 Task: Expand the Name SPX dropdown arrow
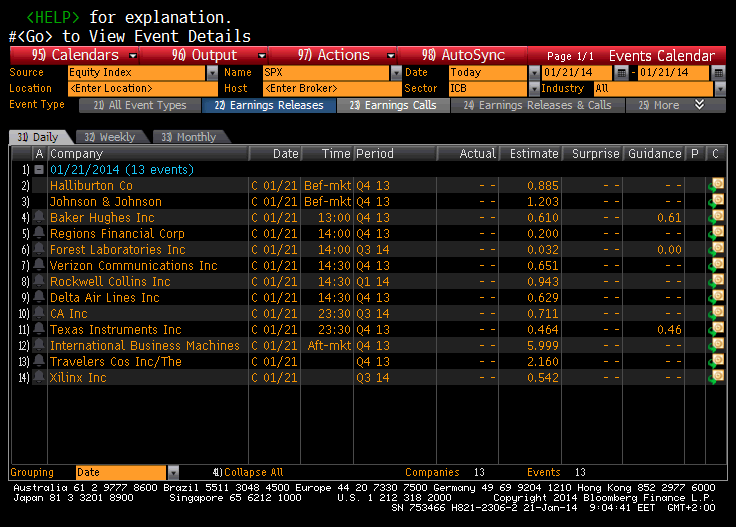click(397, 73)
